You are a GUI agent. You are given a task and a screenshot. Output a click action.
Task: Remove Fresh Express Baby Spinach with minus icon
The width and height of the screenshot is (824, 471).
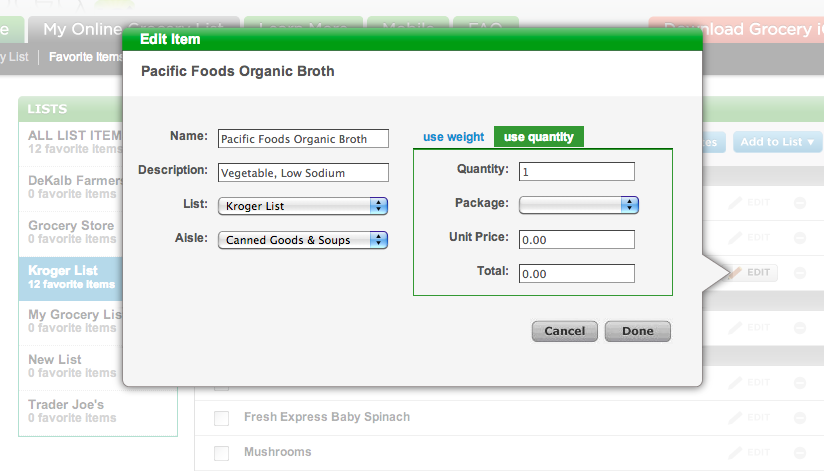pyautogui.click(x=800, y=418)
